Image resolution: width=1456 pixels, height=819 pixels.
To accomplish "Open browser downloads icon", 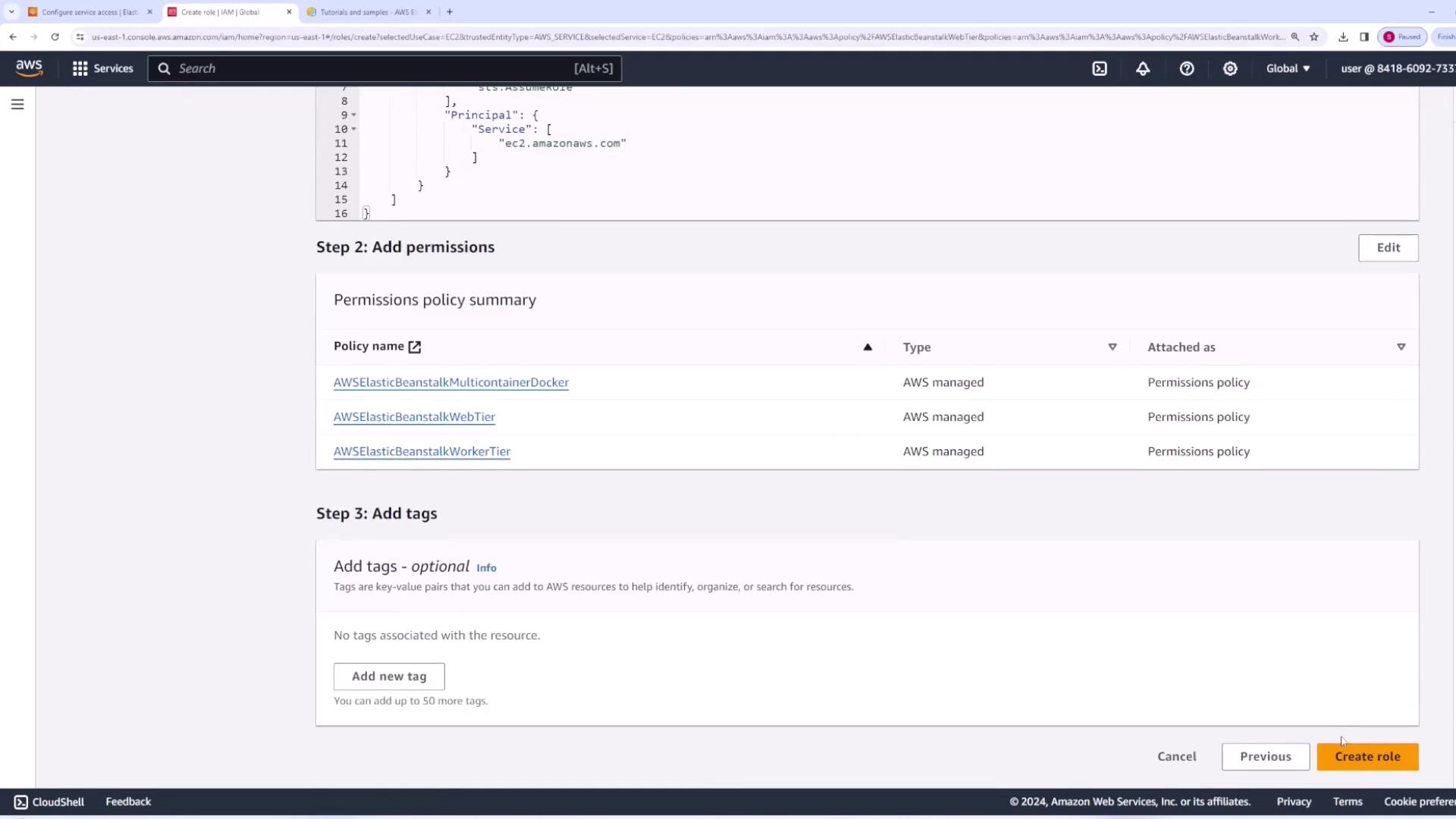I will click(x=1343, y=36).
